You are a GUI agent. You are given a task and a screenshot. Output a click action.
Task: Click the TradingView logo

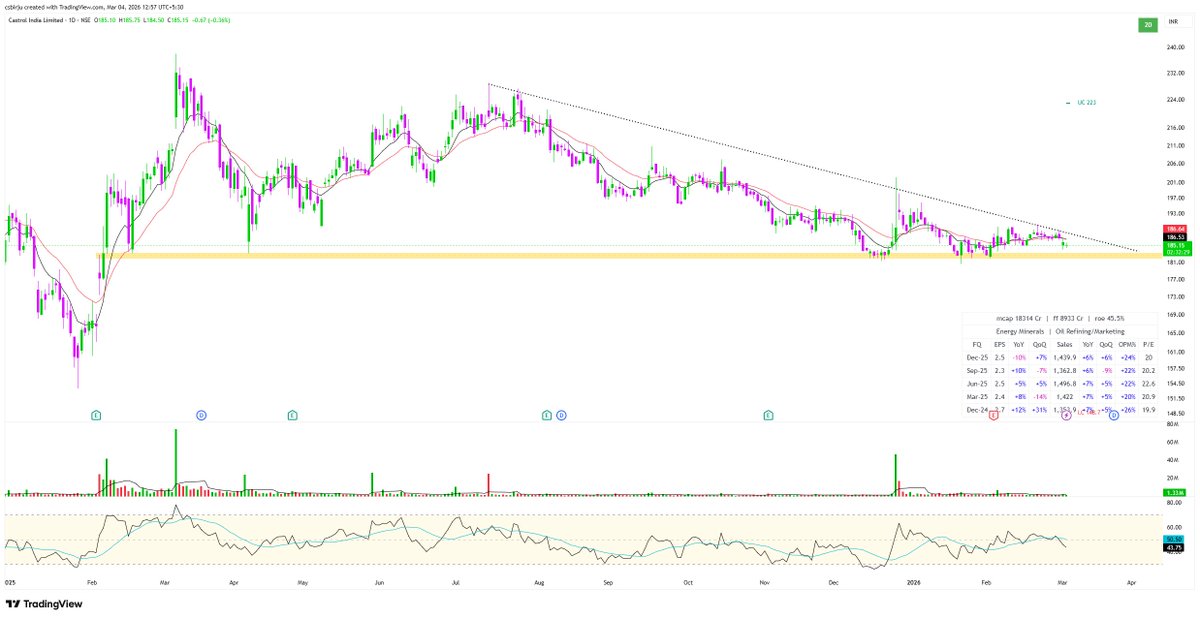(x=44, y=604)
